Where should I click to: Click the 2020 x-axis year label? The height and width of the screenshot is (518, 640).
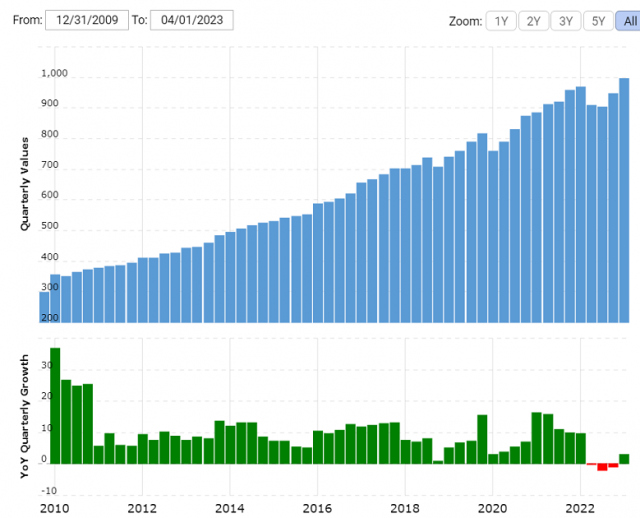coord(493,506)
